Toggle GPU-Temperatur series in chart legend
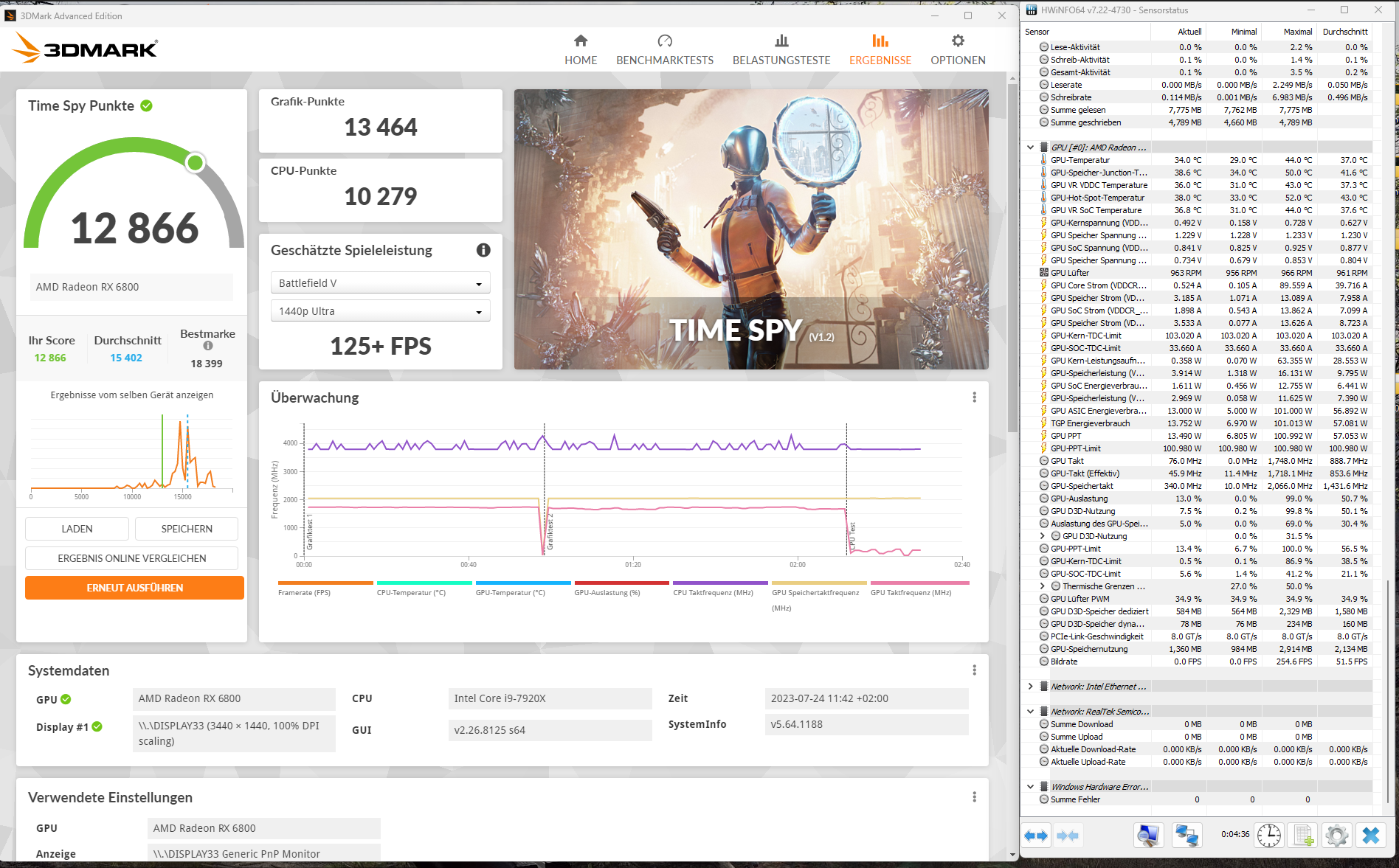Screen dimensions: 1399x868 click(x=523, y=588)
